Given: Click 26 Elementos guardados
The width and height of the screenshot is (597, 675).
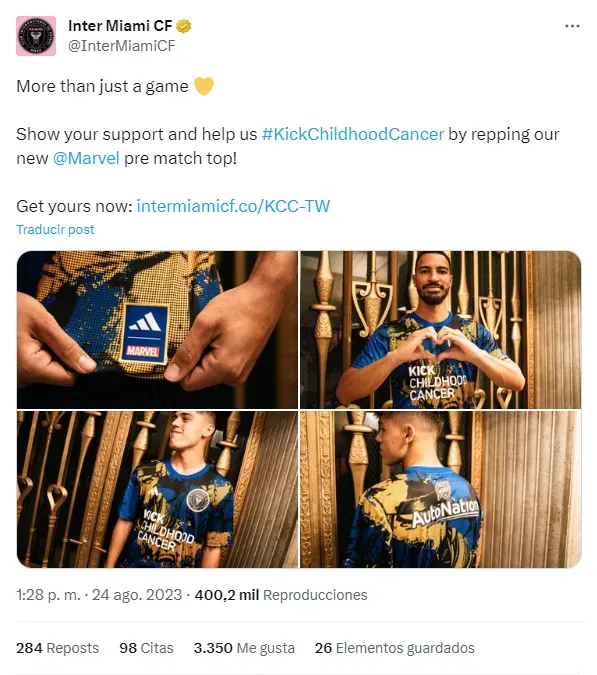Looking at the screenshot, I should pos(395,648).
